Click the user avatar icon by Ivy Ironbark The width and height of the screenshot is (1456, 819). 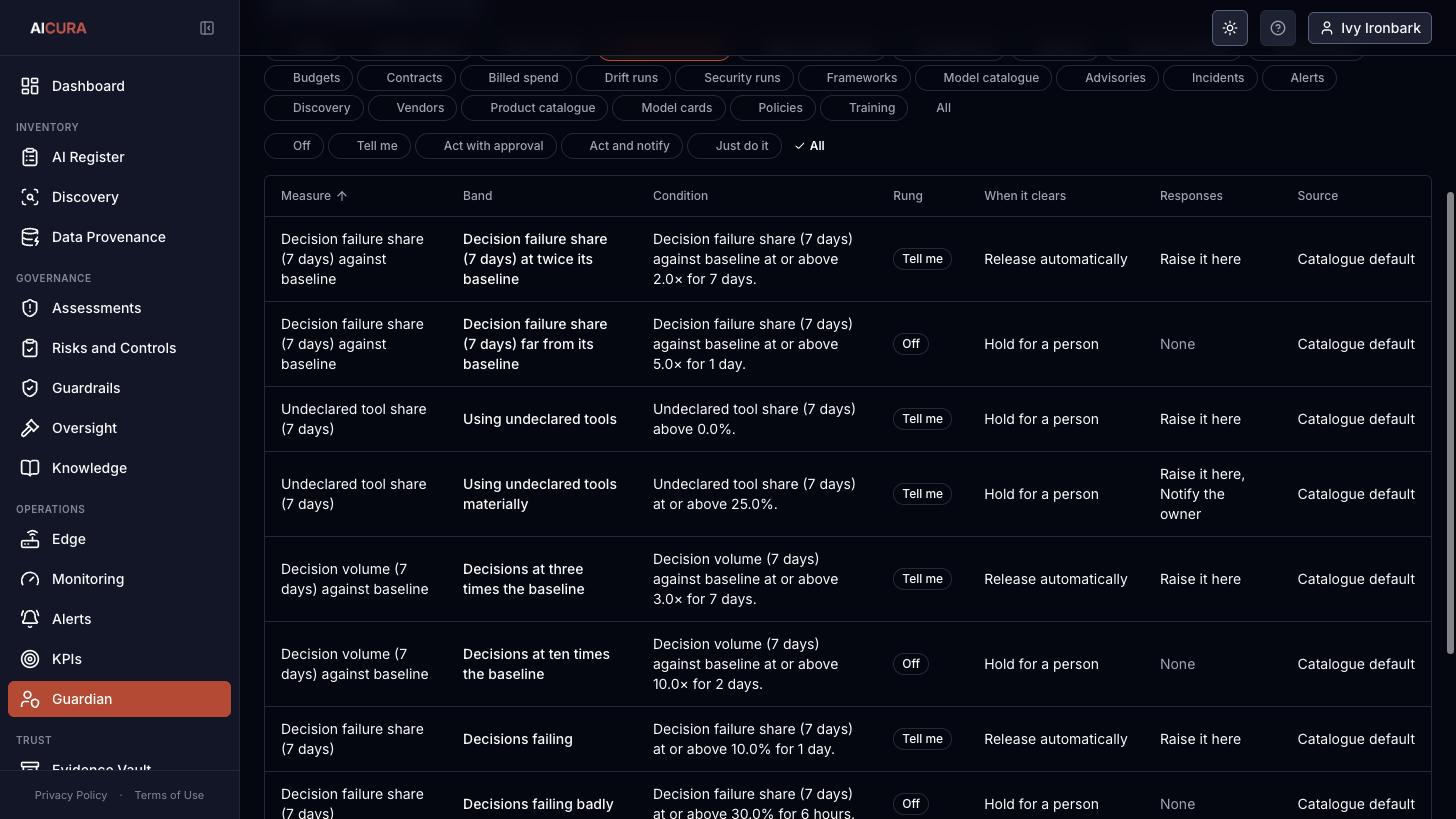[x=1327, y=28]
